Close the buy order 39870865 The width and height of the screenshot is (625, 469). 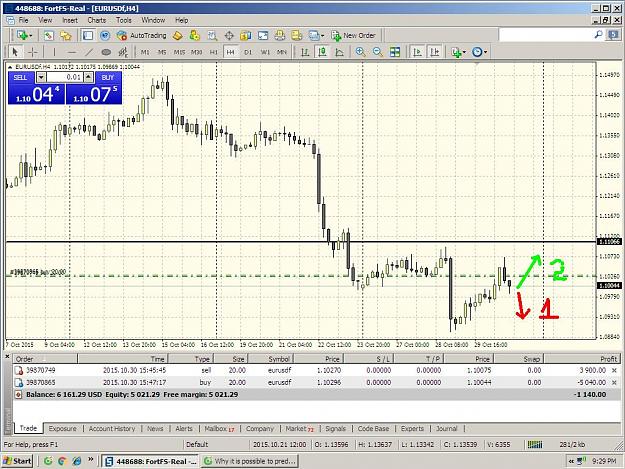tap(614, 383)
